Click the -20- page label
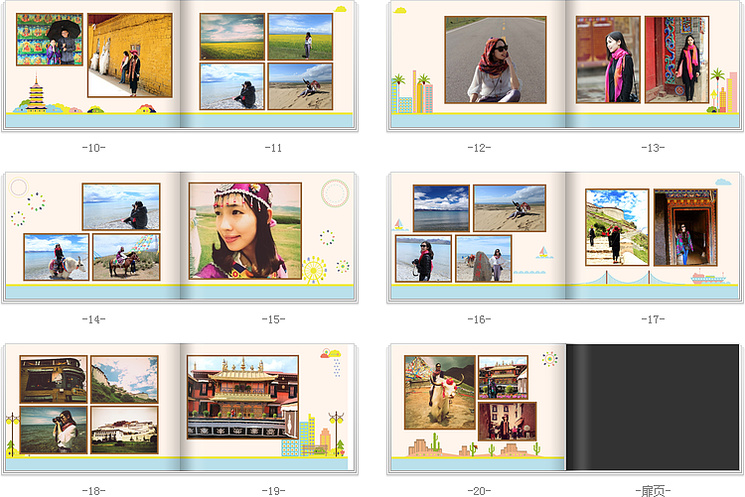The image size is (745, 497). 479,490
